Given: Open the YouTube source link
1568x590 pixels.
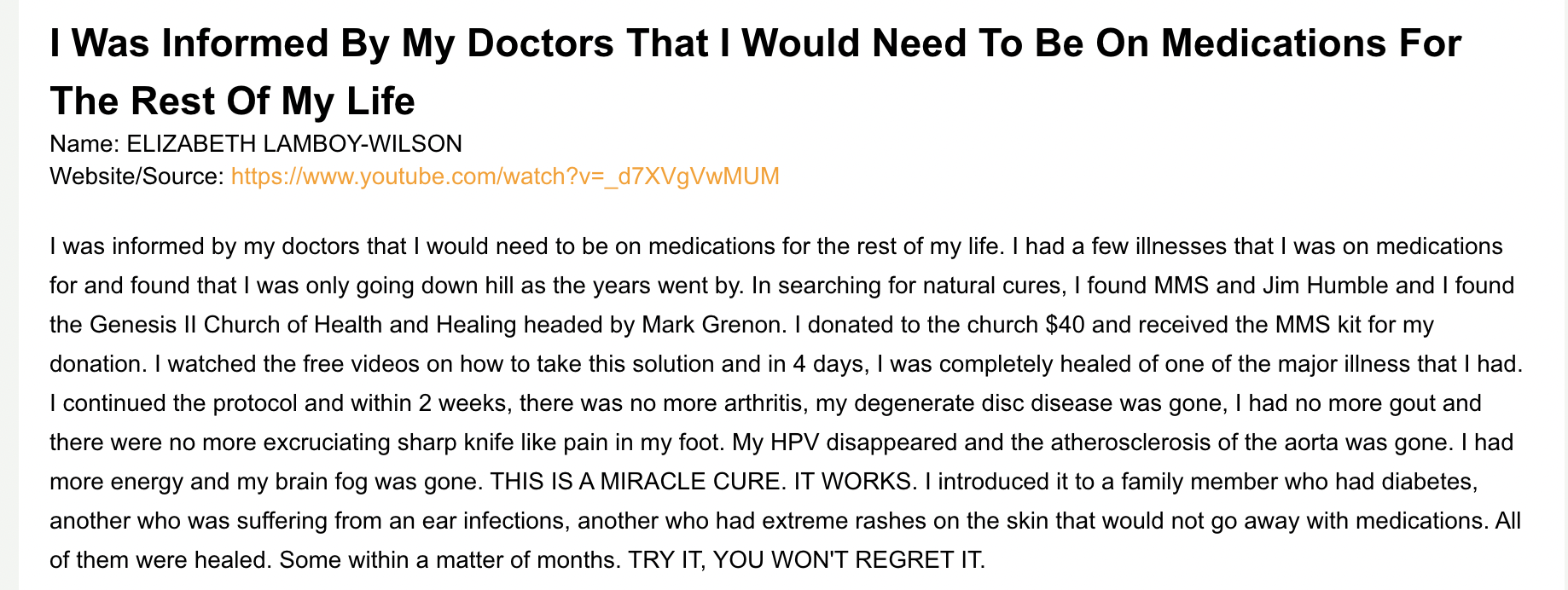Looking at the screenshot, I should pyautogui.click(x=505, y=176).
